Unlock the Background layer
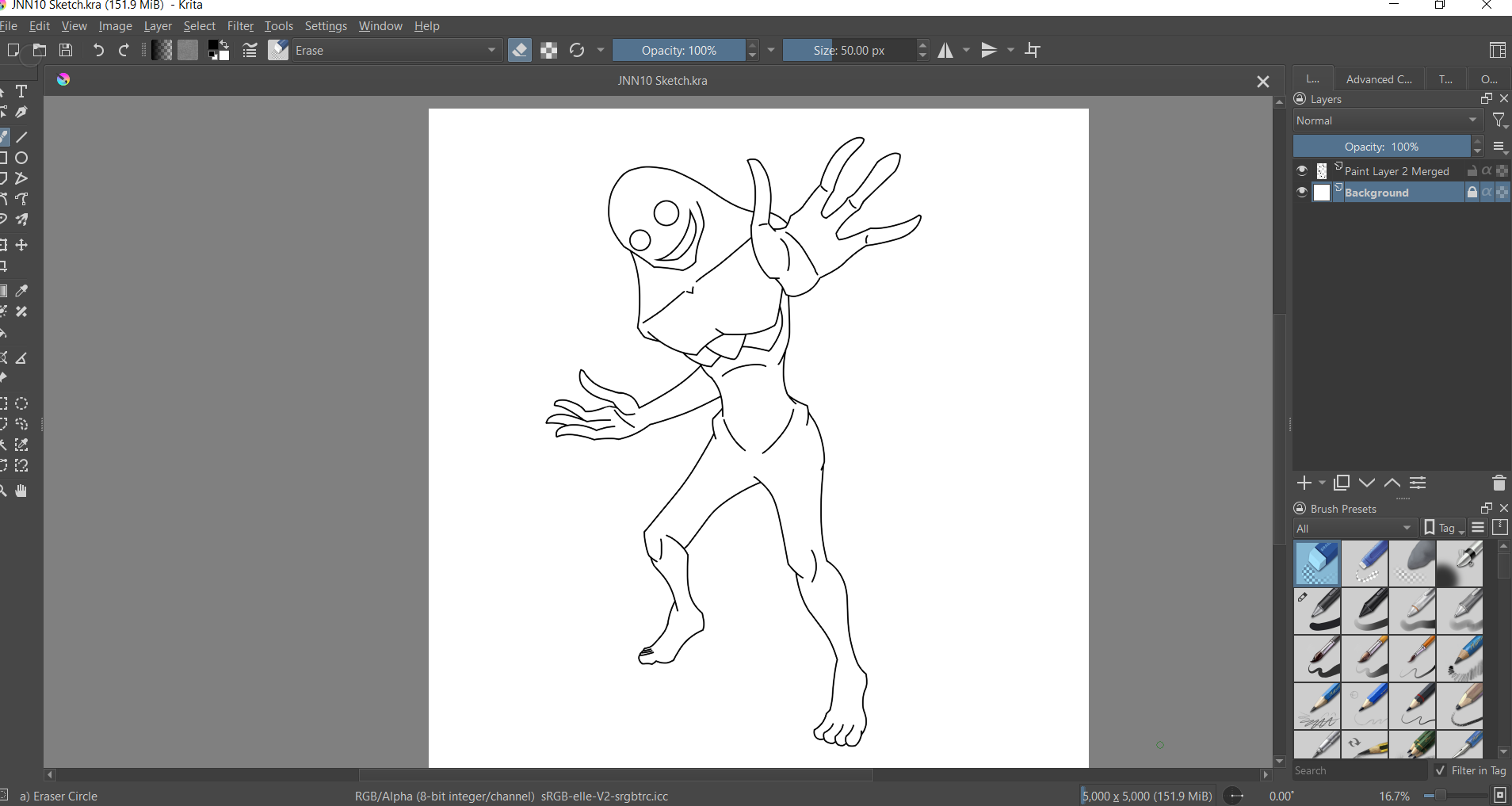This screenshot has width=1512, height=806. (1472, 193)
